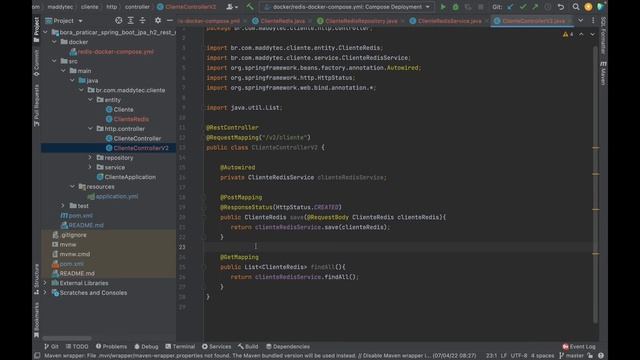This screenshot has height=360, width=640.
Task: Change UTF-8 file encoding in status bar
Action: point(518,356)
